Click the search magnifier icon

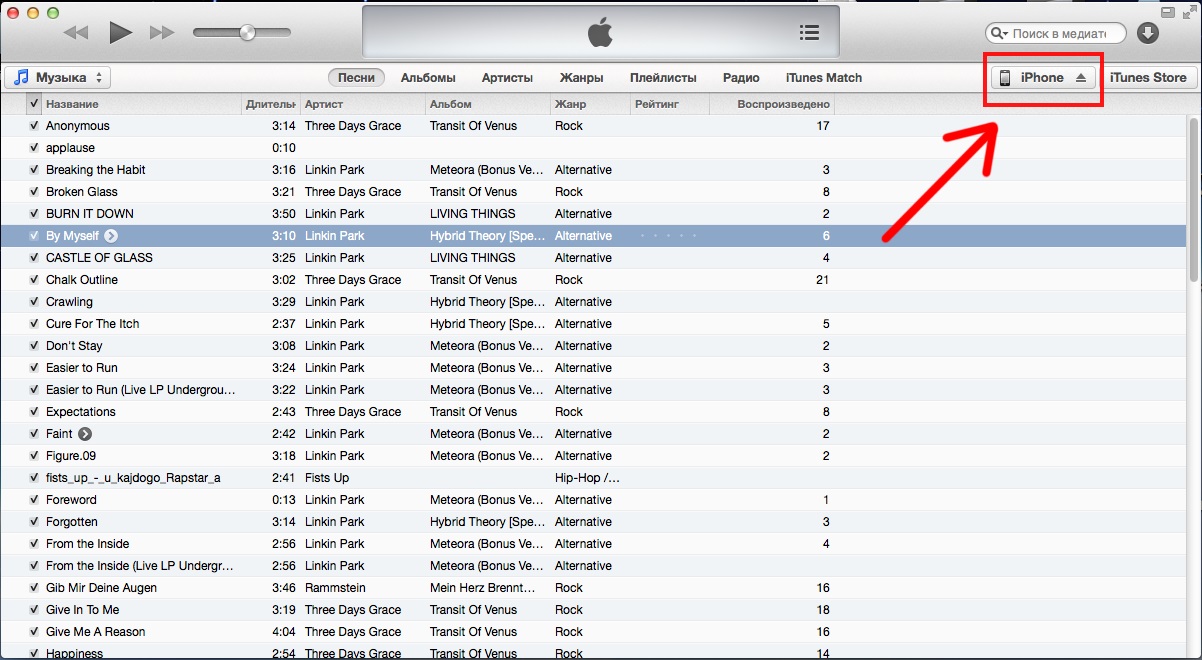click(x=999, y=33)
